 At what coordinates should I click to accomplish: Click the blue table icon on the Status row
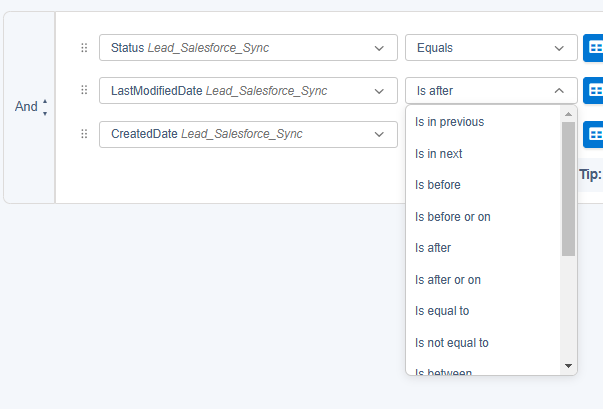point(594,48)
